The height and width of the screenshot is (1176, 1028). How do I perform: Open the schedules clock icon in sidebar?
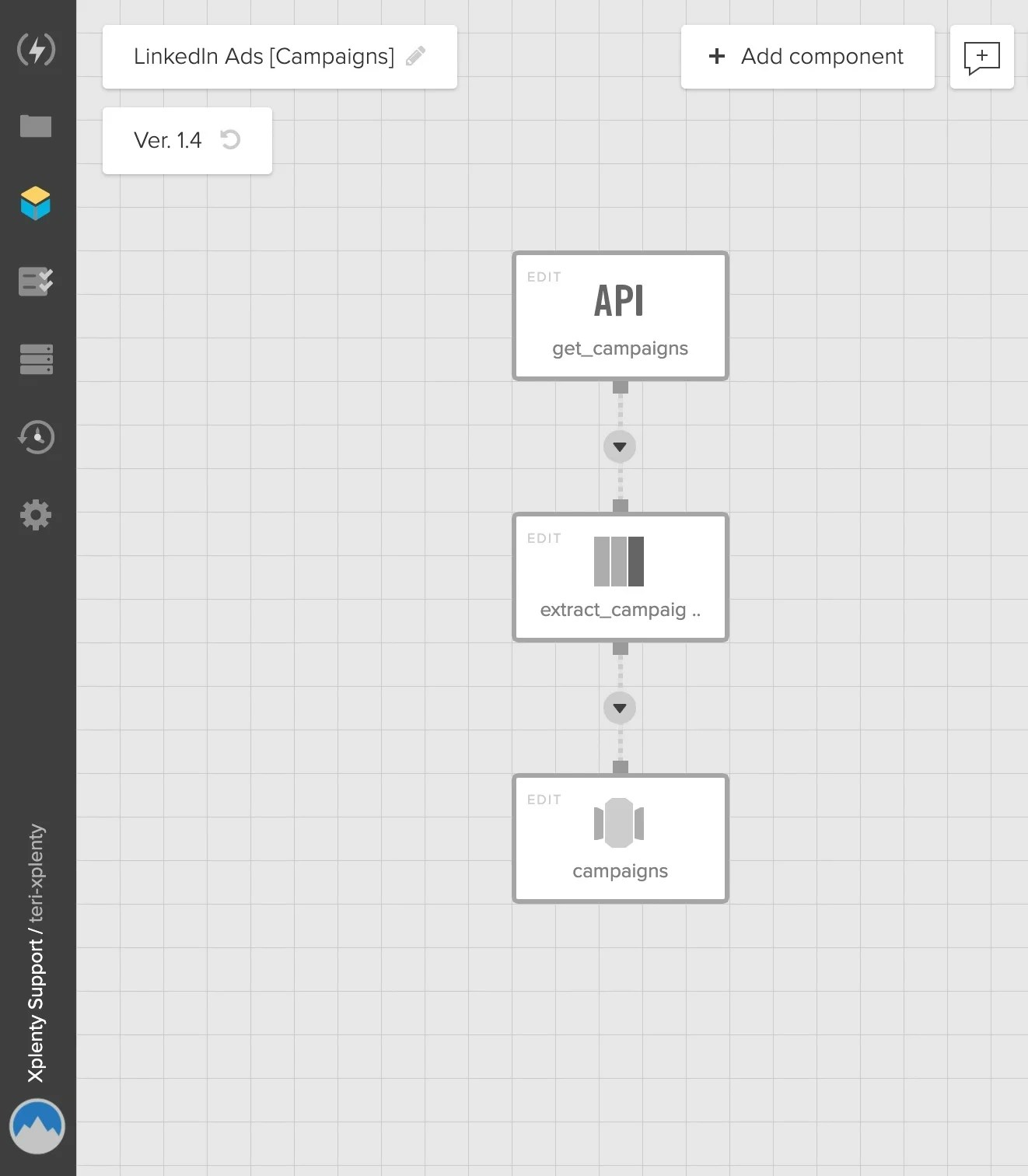[36, 437]
